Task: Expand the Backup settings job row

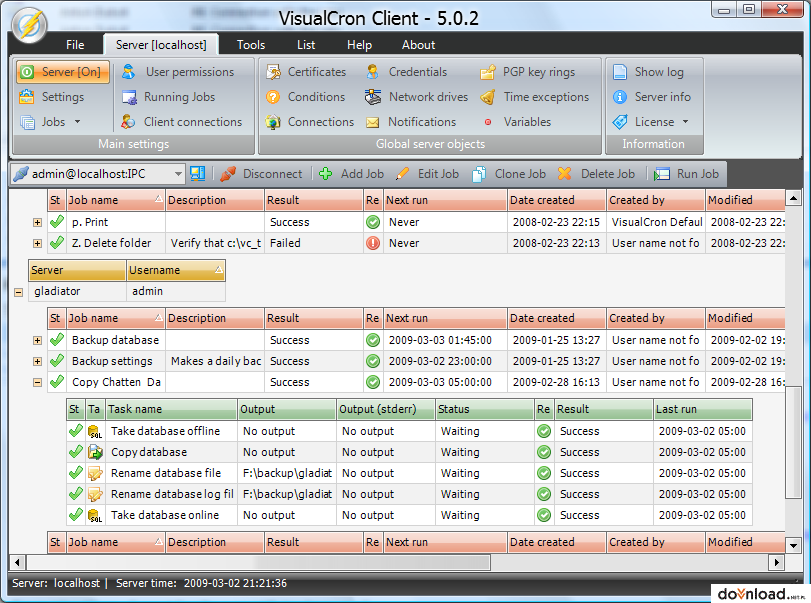Action: pyautogui.click(x=37, y=361)
